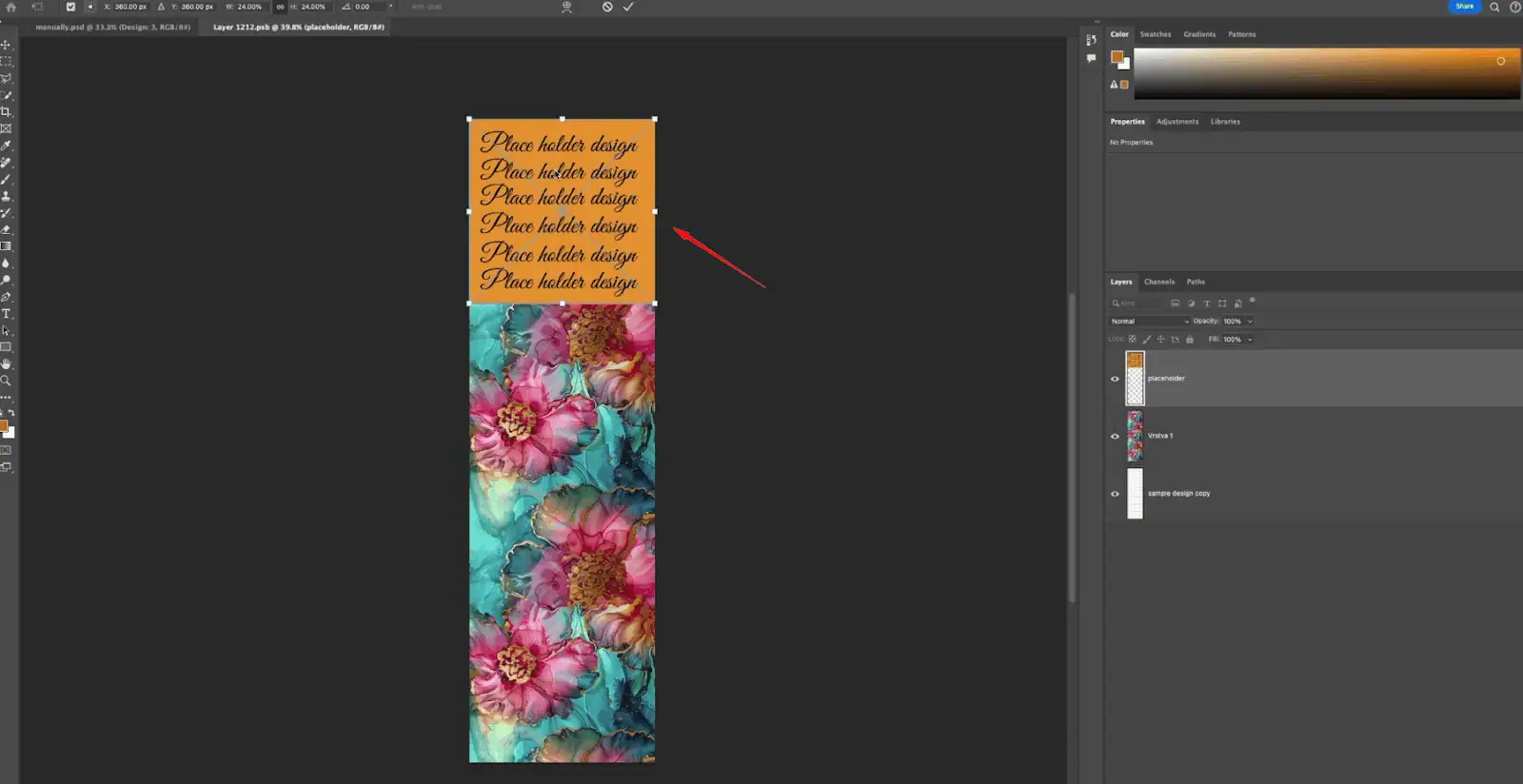Image resolution: width=1523 pixels, height=784 pixels.
Task: Click the blue Share button
Action: (1464, 7)
